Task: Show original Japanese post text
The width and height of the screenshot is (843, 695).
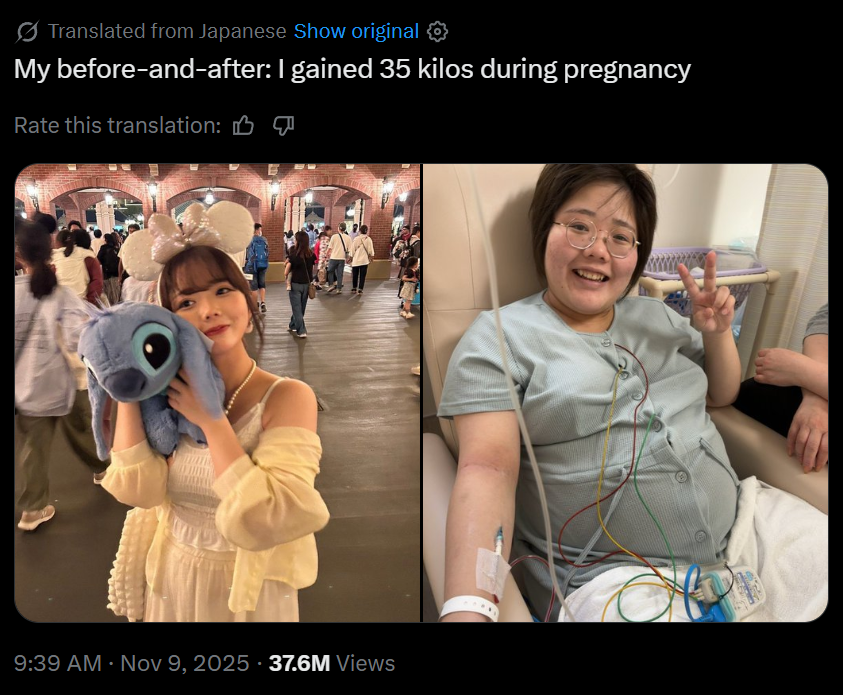Action: [x=356, y=31]
